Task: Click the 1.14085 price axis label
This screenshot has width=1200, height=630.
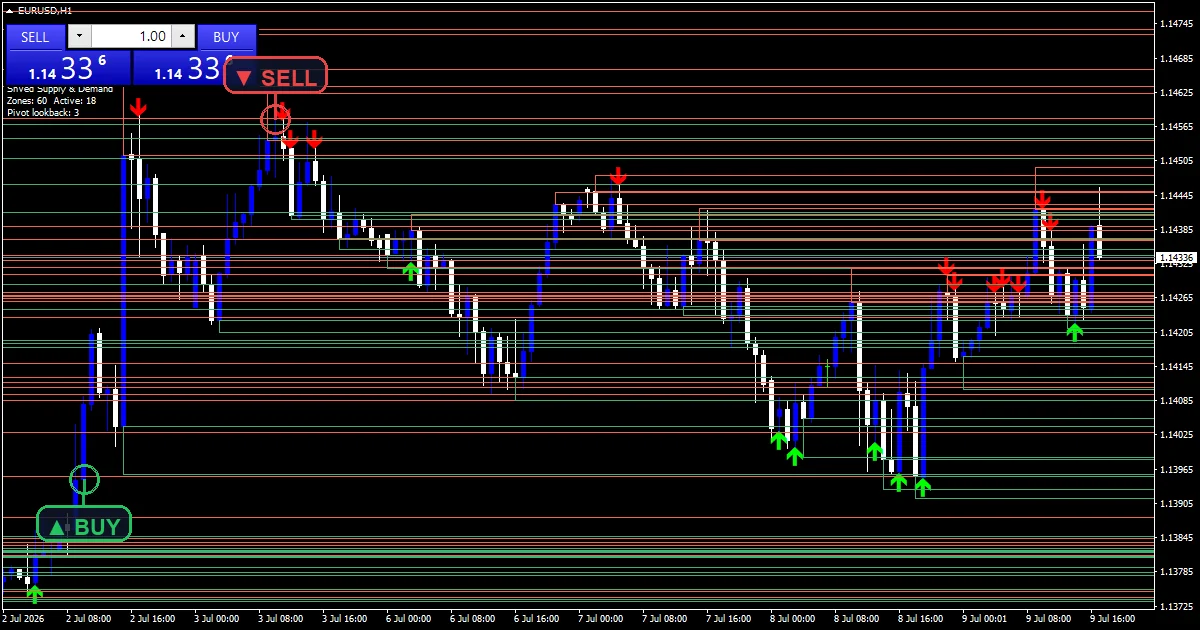Action: coord(1175,401)
